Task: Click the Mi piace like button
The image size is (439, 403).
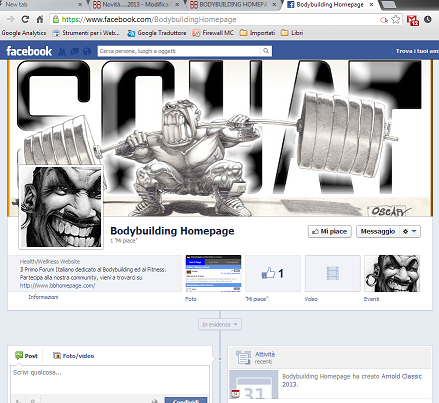Action: point(330,231)
